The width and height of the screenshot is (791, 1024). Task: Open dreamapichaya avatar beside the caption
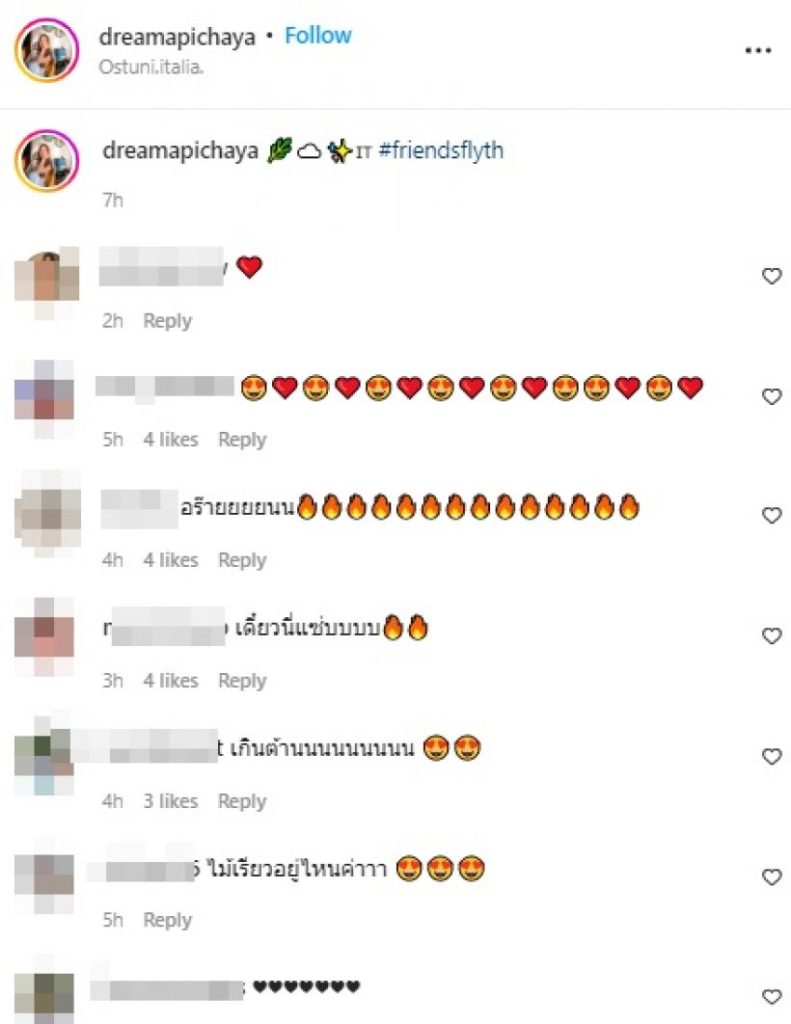[x=46, y=161]
